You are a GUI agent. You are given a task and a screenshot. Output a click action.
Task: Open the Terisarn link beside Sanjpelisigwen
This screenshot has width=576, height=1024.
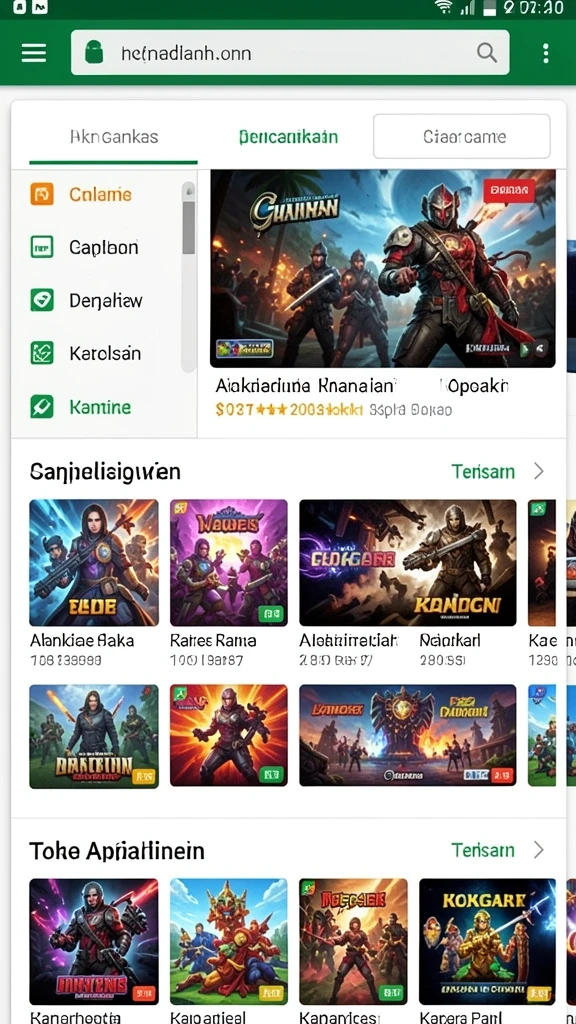click(x=483, y=471)
